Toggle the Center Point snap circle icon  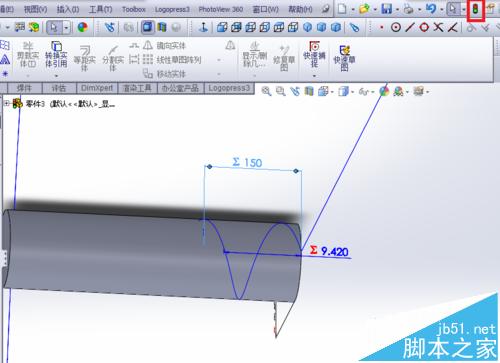396,27
